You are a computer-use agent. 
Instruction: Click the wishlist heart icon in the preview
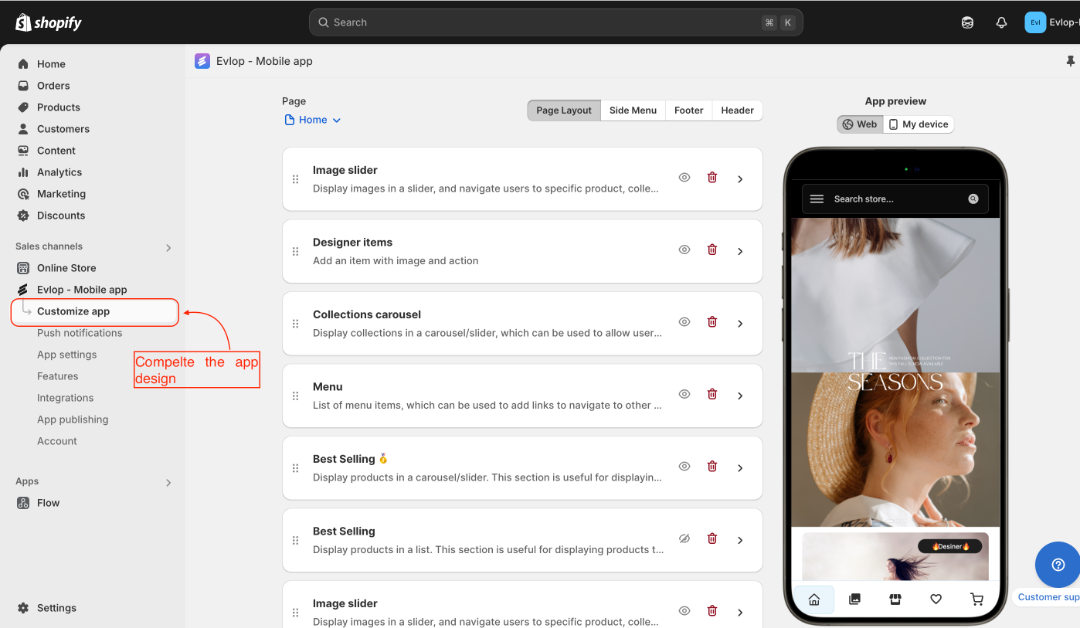(x=935, y=598)
